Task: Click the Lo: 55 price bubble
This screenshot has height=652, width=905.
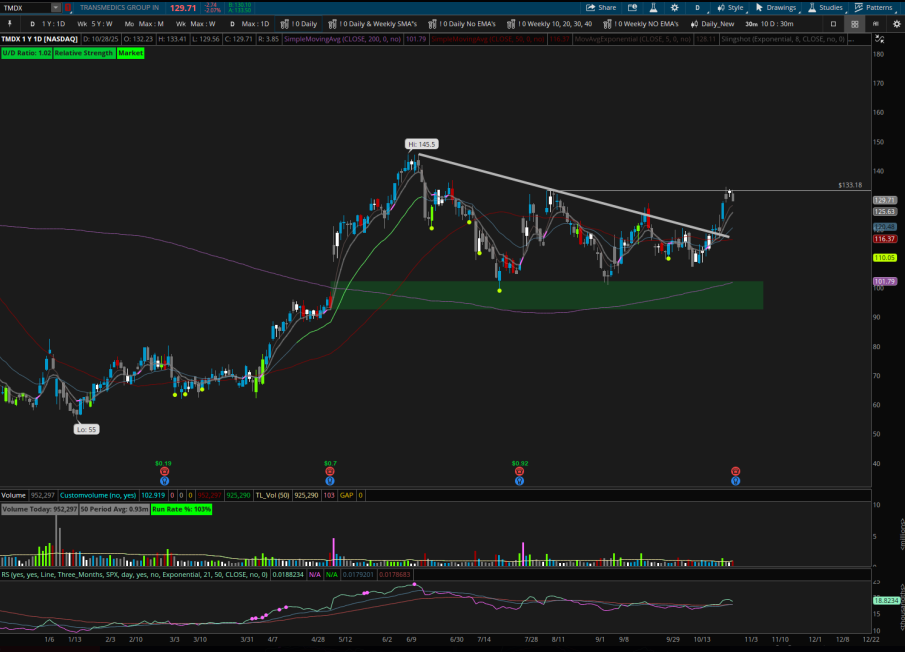Action: pyautogui.click(x=86, y=429)
